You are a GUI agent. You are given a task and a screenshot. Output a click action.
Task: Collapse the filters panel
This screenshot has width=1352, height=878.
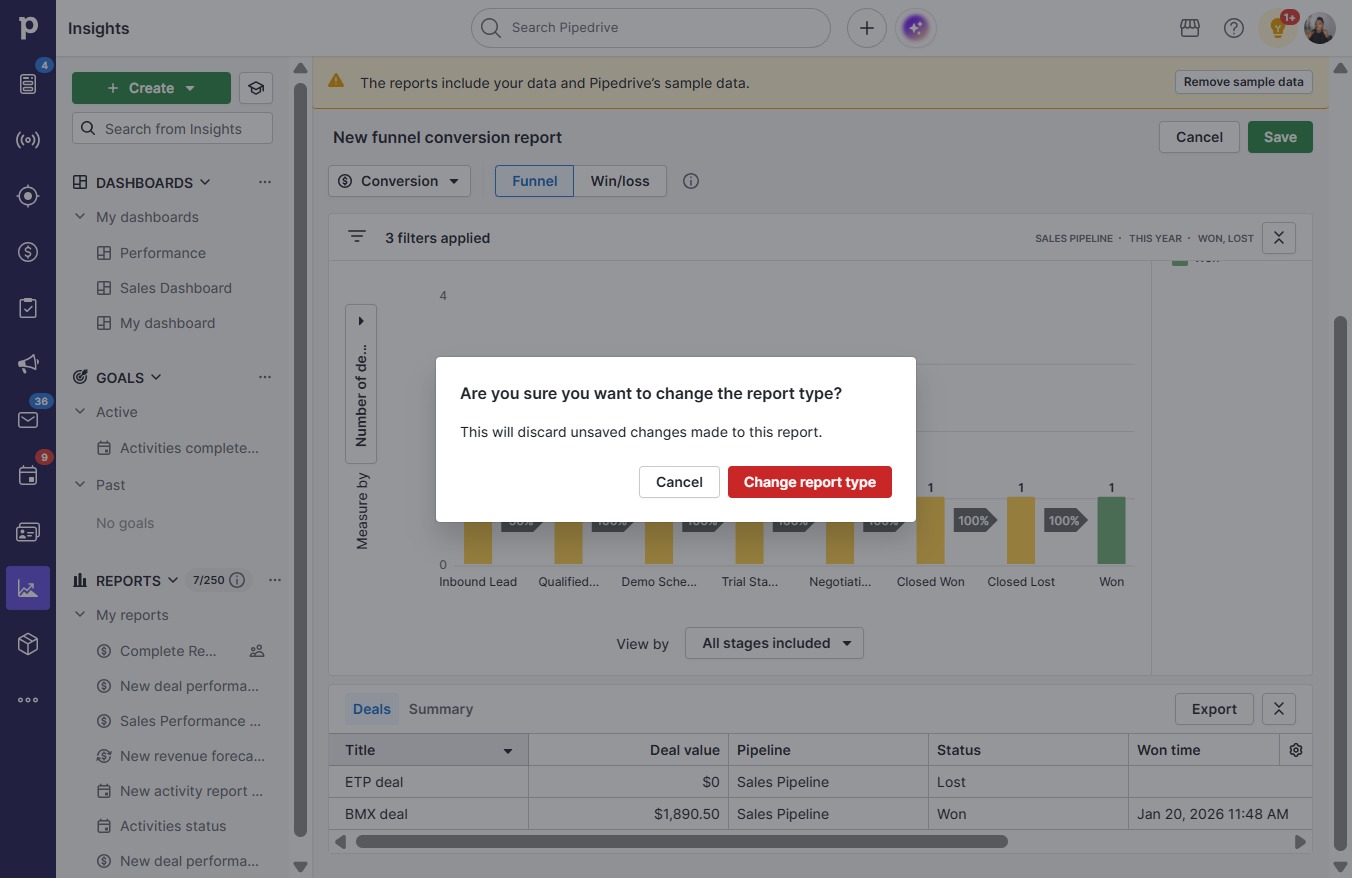pos(1279,238)
